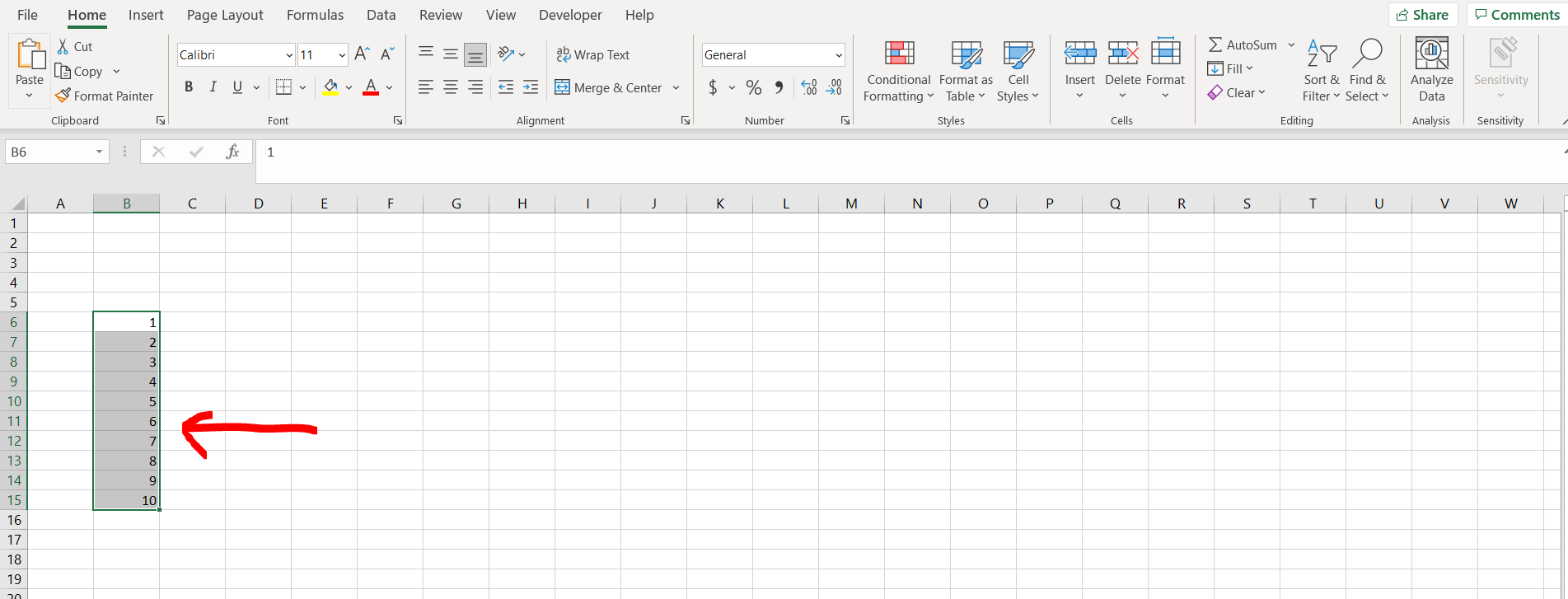Decrease Decimal icon

834,87
